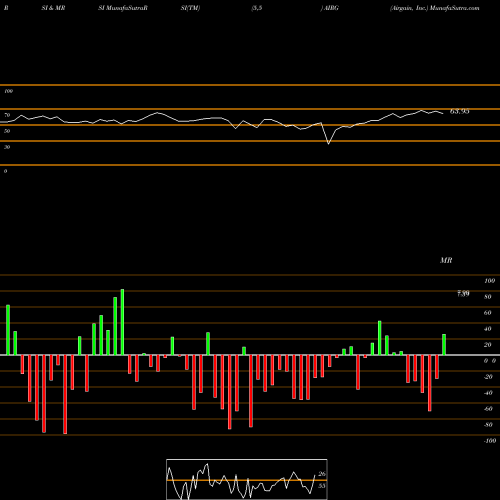500x500 pixels.
Task: Click the MR axis label 100 at right
Action: [489, 281]
